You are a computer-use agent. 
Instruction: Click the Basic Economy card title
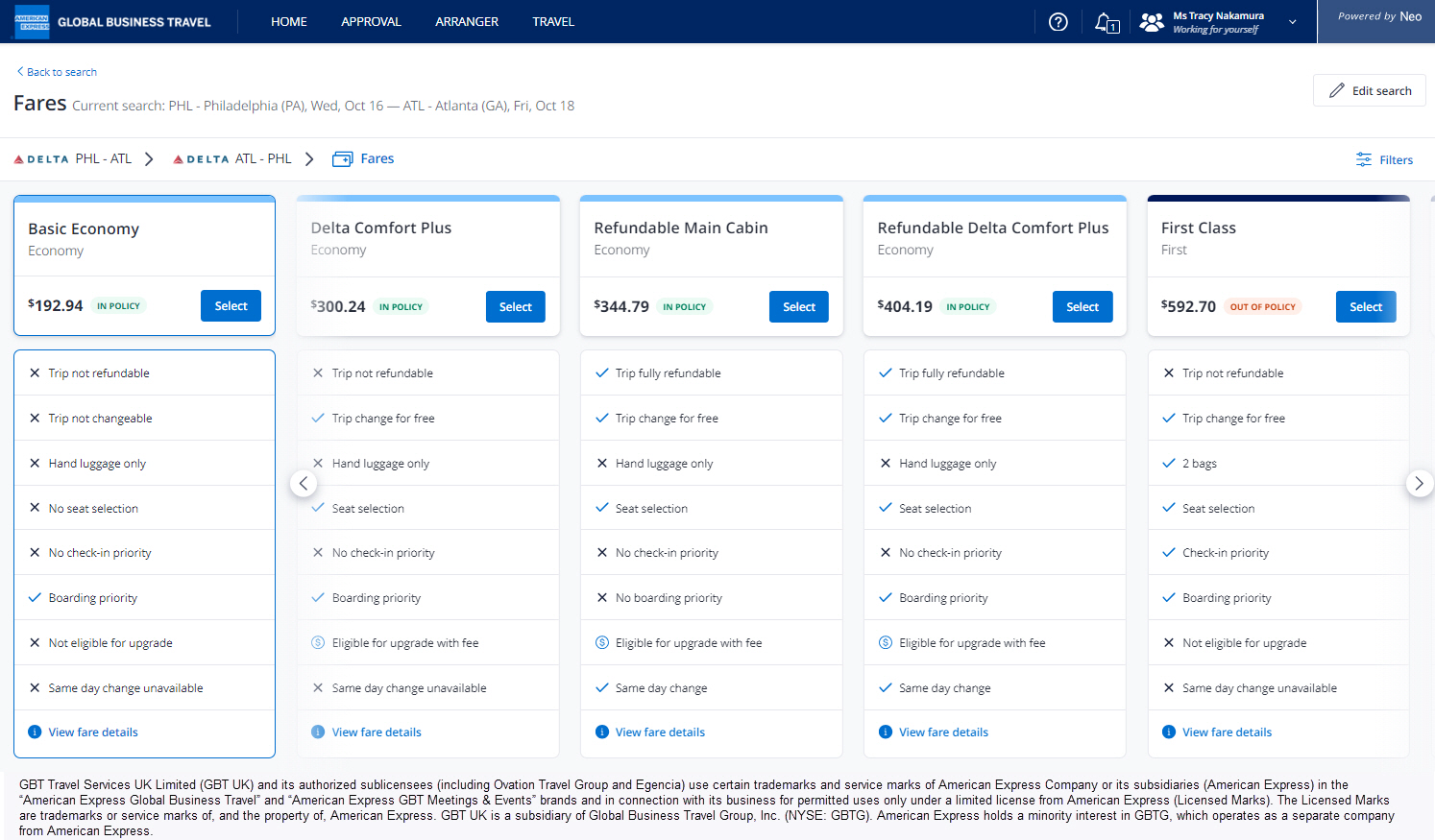pyautogui.click(x=84, y=228)
